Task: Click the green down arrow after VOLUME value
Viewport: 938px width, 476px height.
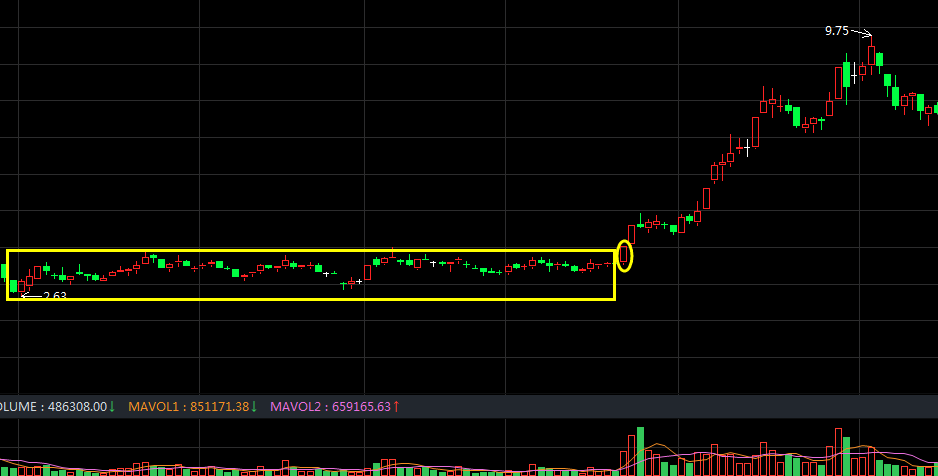Action: pyautogui.click(x=112, y=407)
